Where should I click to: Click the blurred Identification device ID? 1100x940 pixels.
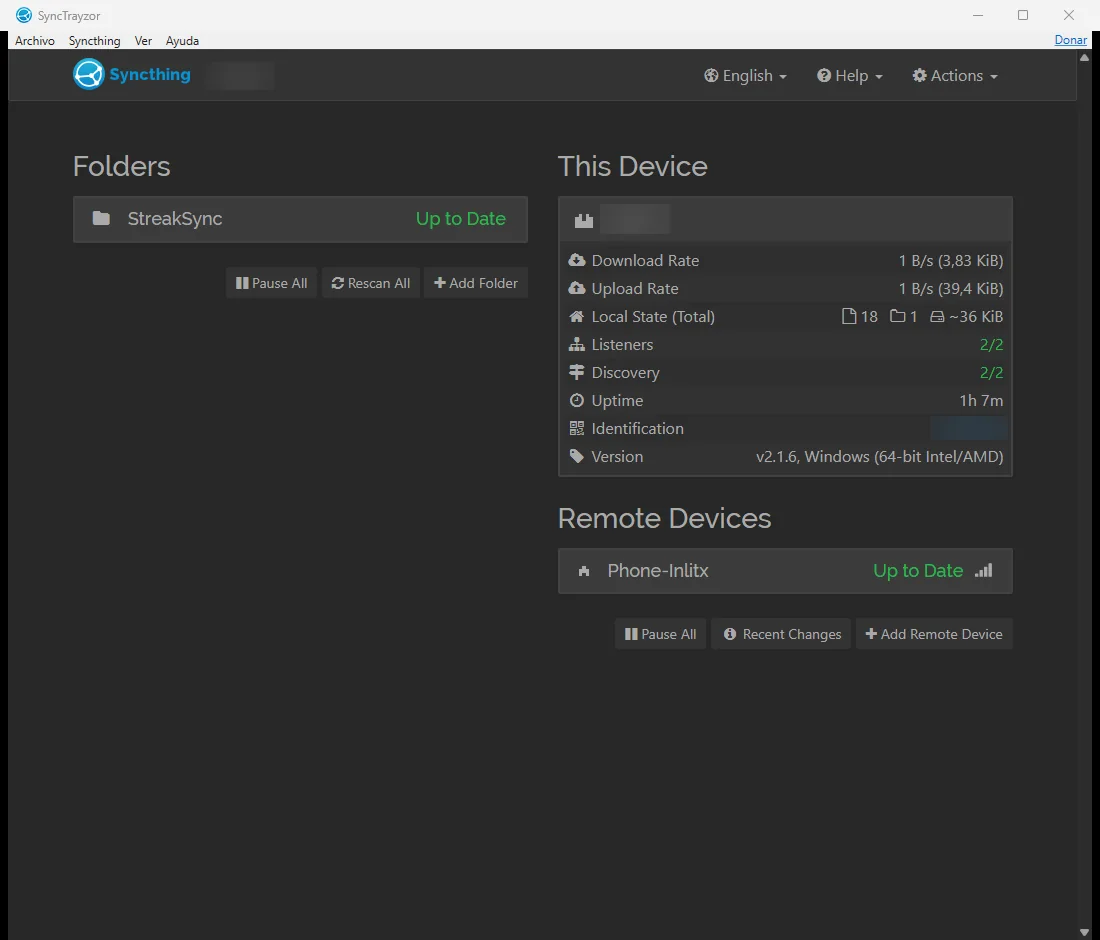[968, 428]
